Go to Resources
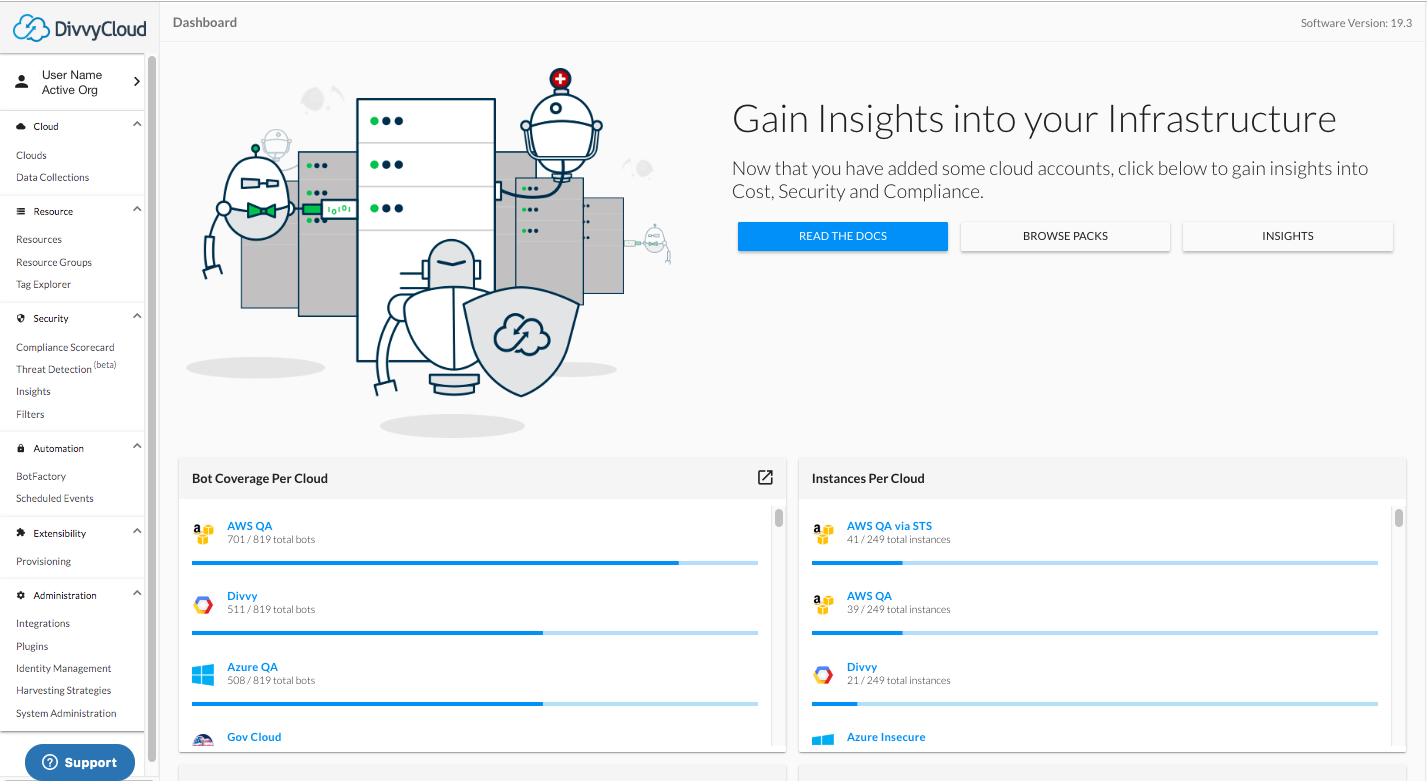 pos(39,240)
